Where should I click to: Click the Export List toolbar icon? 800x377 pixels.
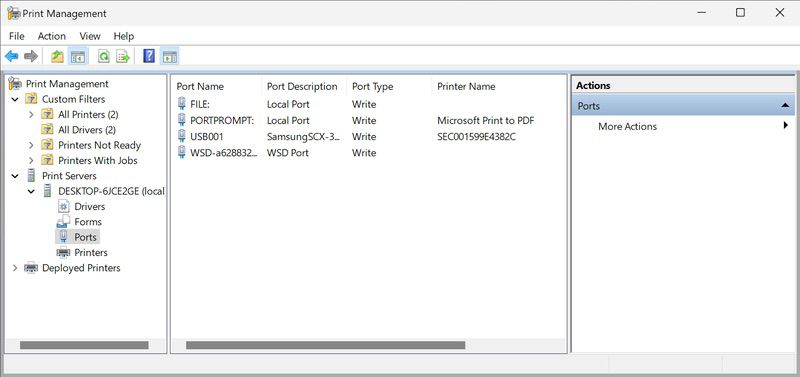123,56
